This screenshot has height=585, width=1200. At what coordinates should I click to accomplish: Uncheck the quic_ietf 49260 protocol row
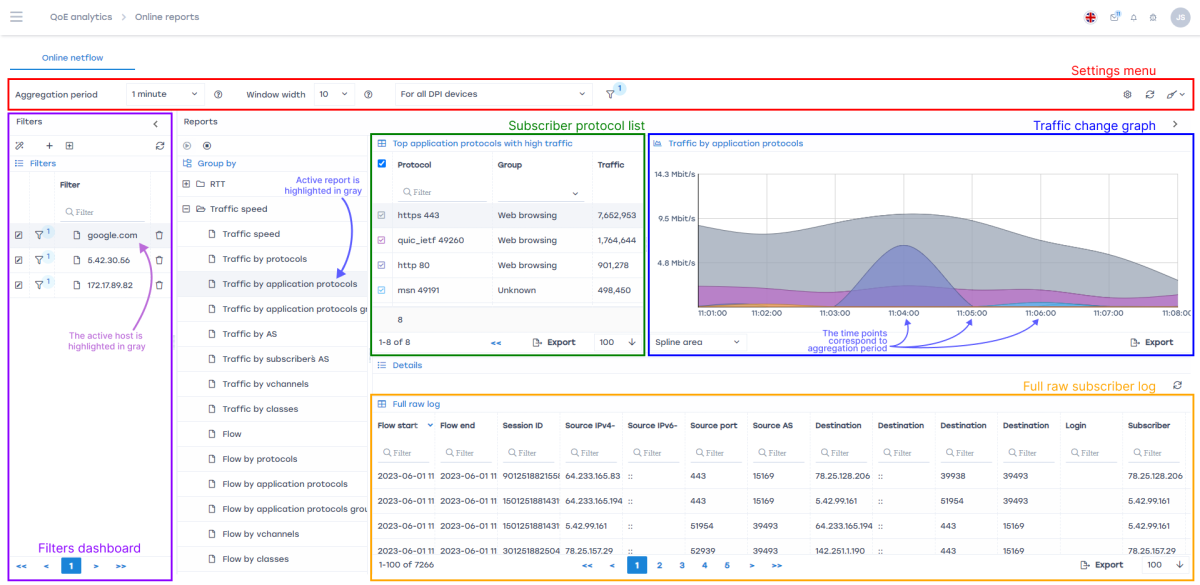(x=381, y=240)
